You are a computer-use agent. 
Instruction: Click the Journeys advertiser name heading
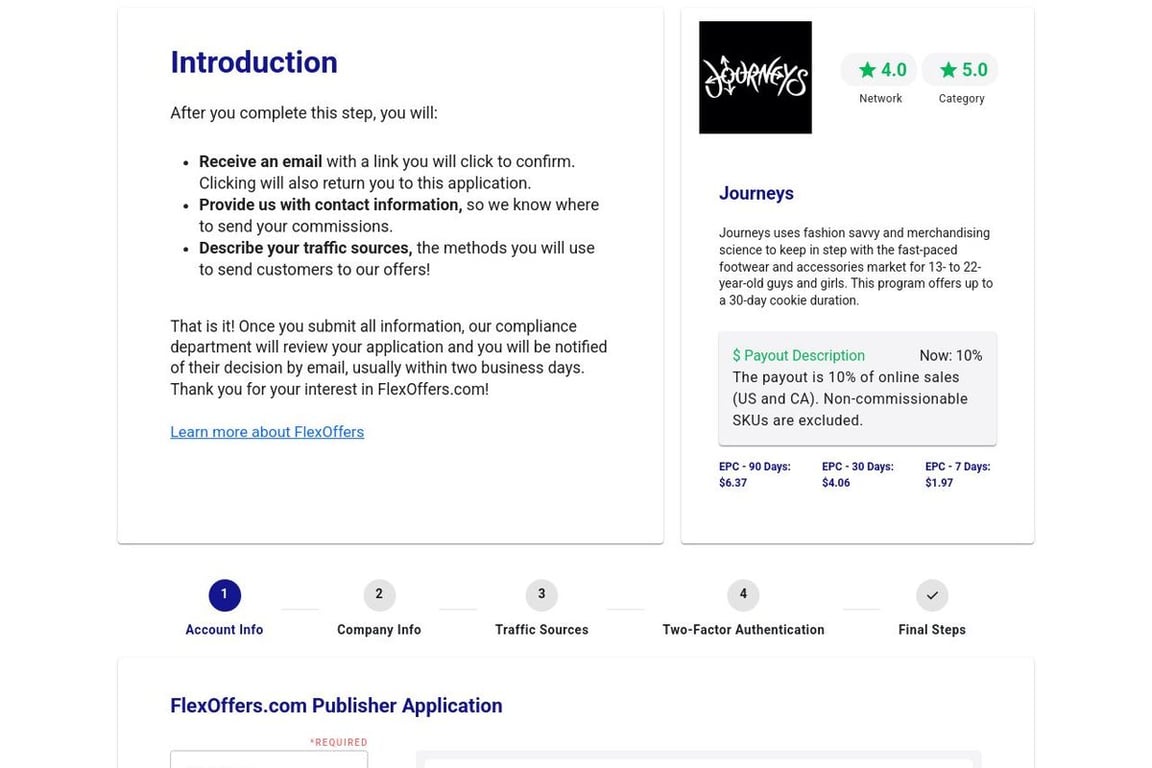pyautogui.click(x=756, y=194)
